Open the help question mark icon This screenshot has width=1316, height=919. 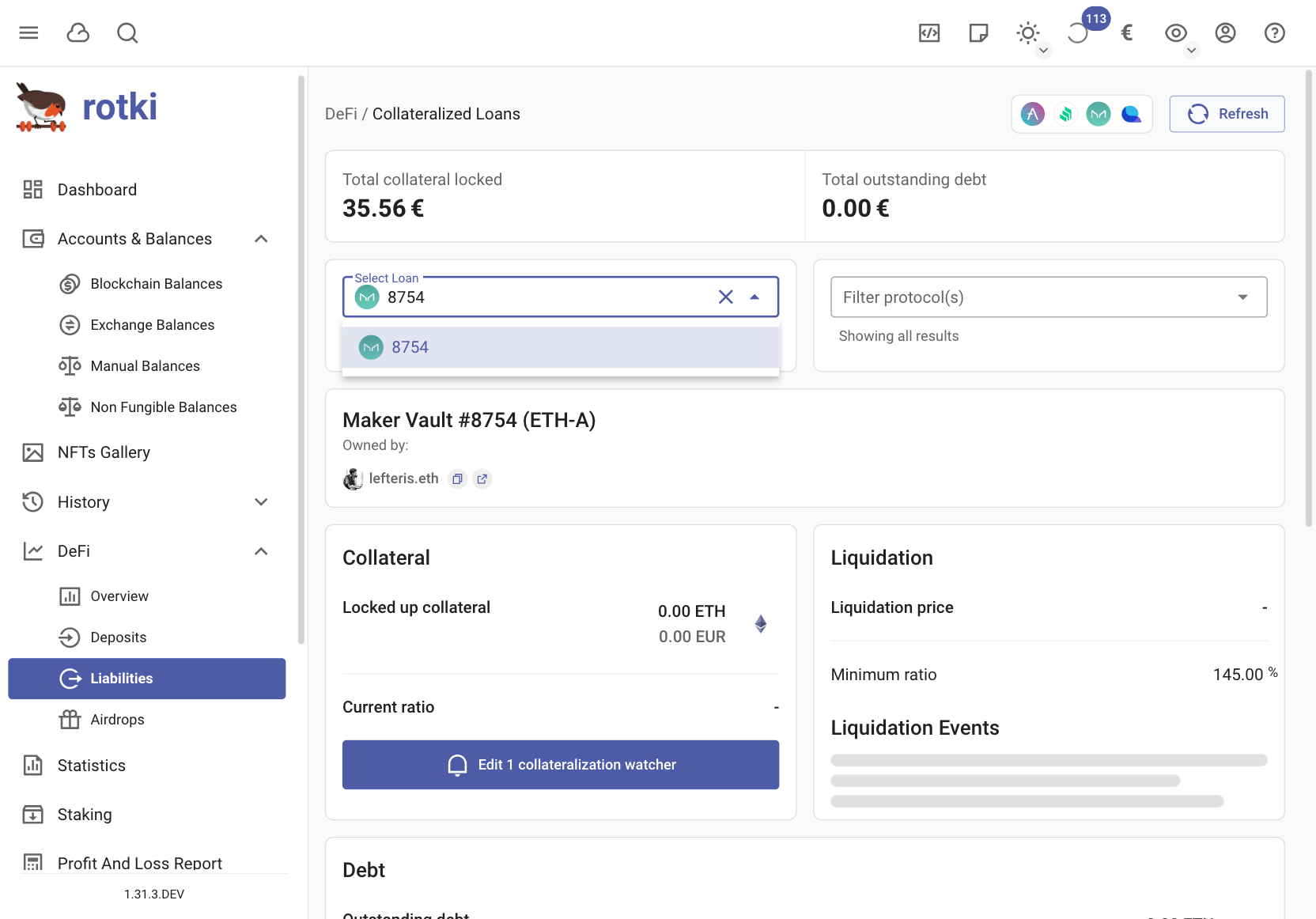pyautogui.click(x=1274, y=32)
